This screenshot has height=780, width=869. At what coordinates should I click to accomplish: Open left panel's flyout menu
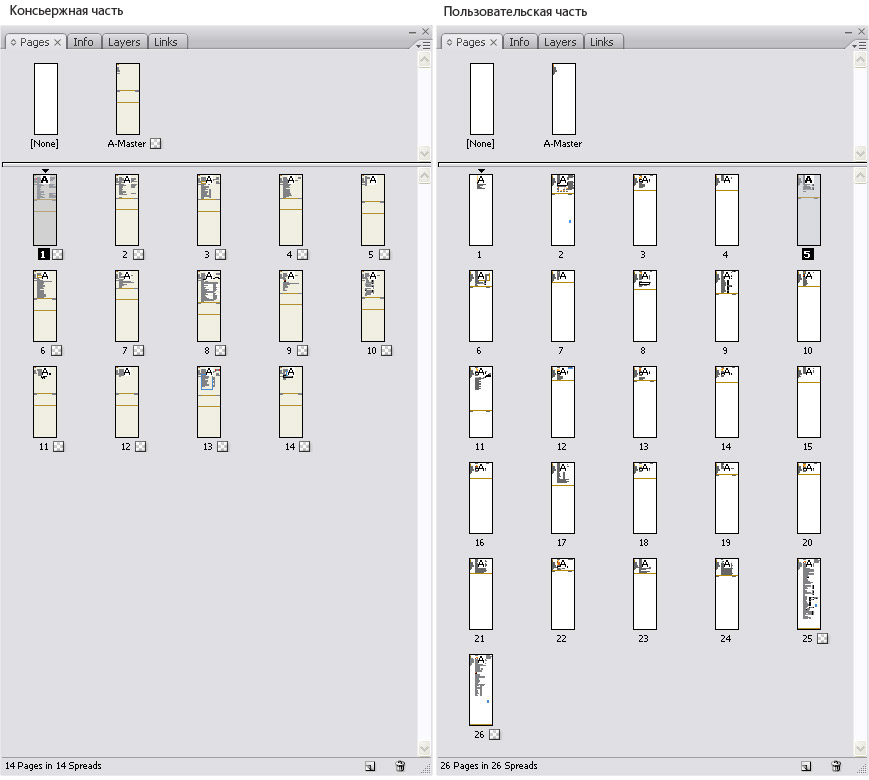[424, 45]
